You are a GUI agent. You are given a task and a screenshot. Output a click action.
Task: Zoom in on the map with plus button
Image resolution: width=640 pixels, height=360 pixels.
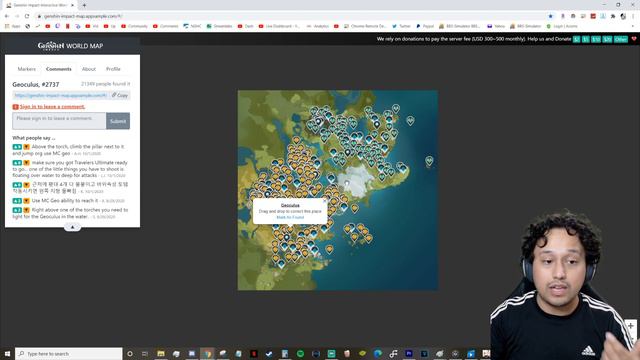pyautogui.click(x=631, y=326)
